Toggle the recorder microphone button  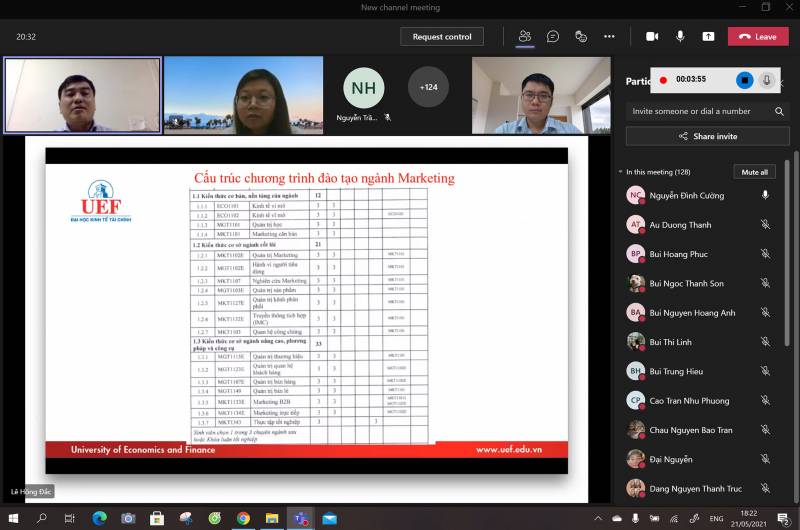tap(767, 79)
